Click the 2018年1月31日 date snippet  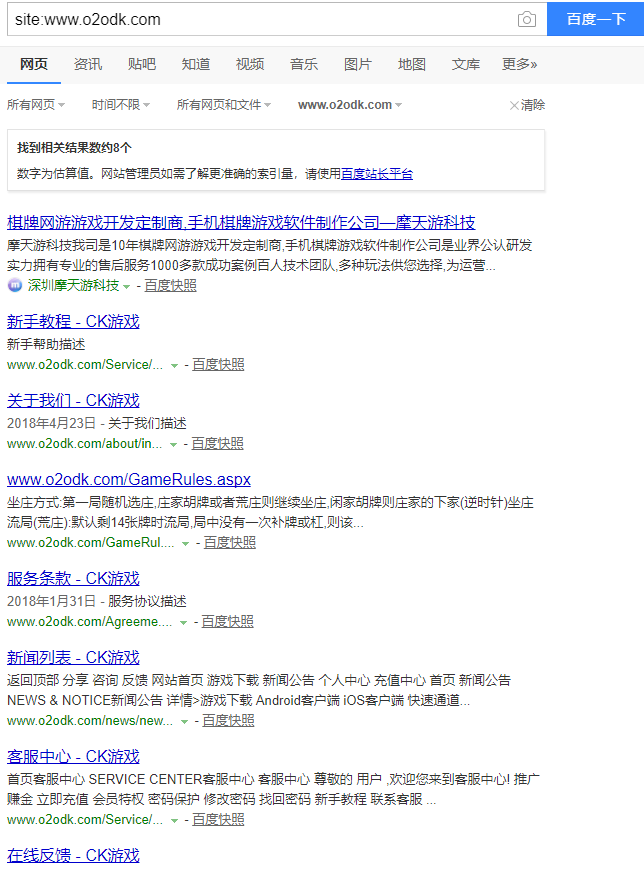pos(51,602)
